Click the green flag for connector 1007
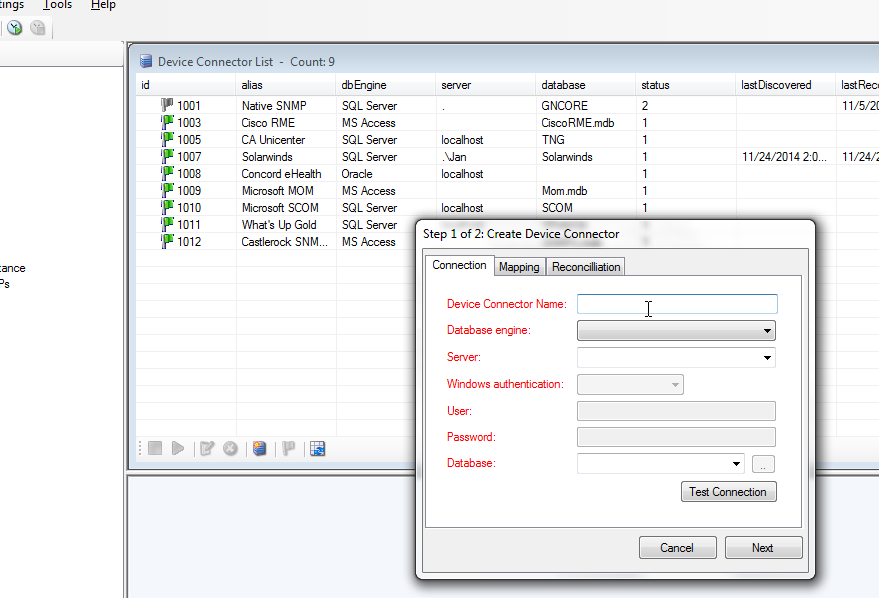Viewport: 879px width, 598px height. click(167, 157)
